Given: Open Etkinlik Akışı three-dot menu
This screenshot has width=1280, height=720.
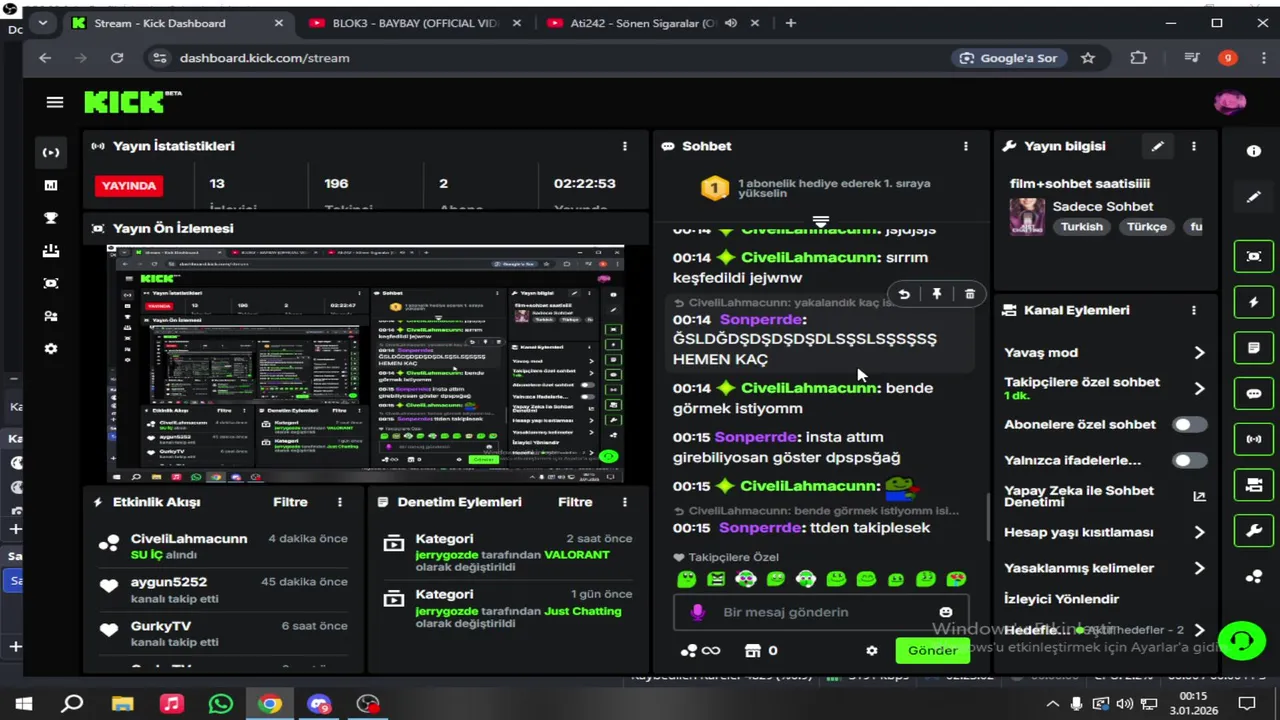Looking at the screenshot, I should pyautogui.click(x=340, y=502).
